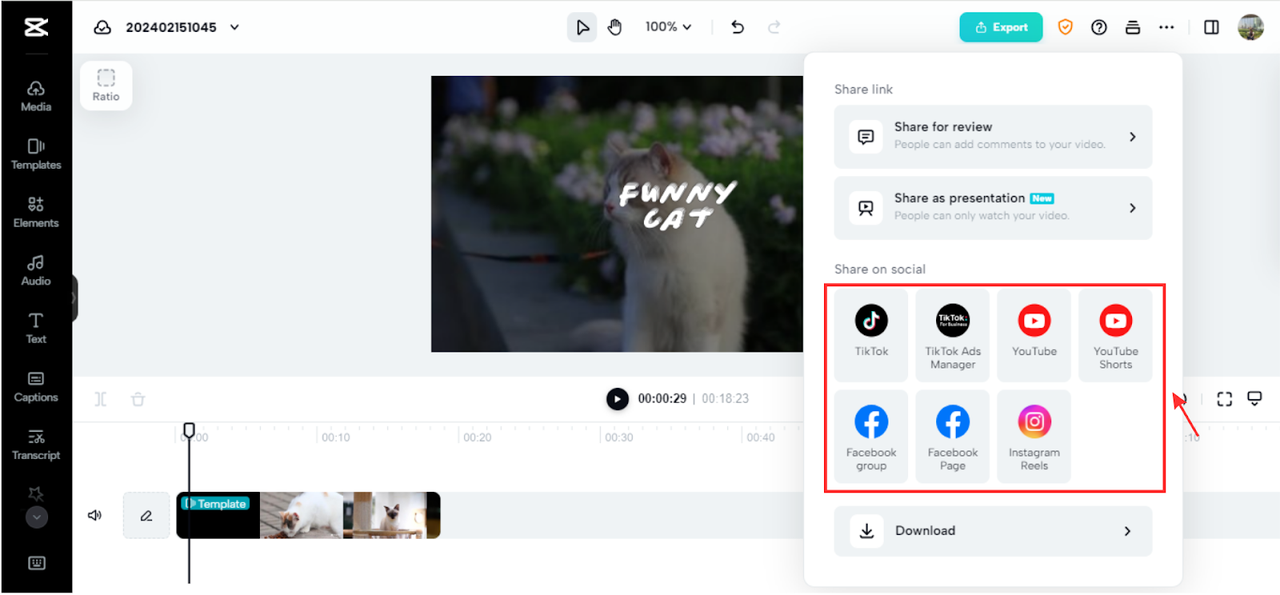Click the delete trash icon above timeline
The width and height of the screenshot is (1280, 595).
(x=138, y=399)
